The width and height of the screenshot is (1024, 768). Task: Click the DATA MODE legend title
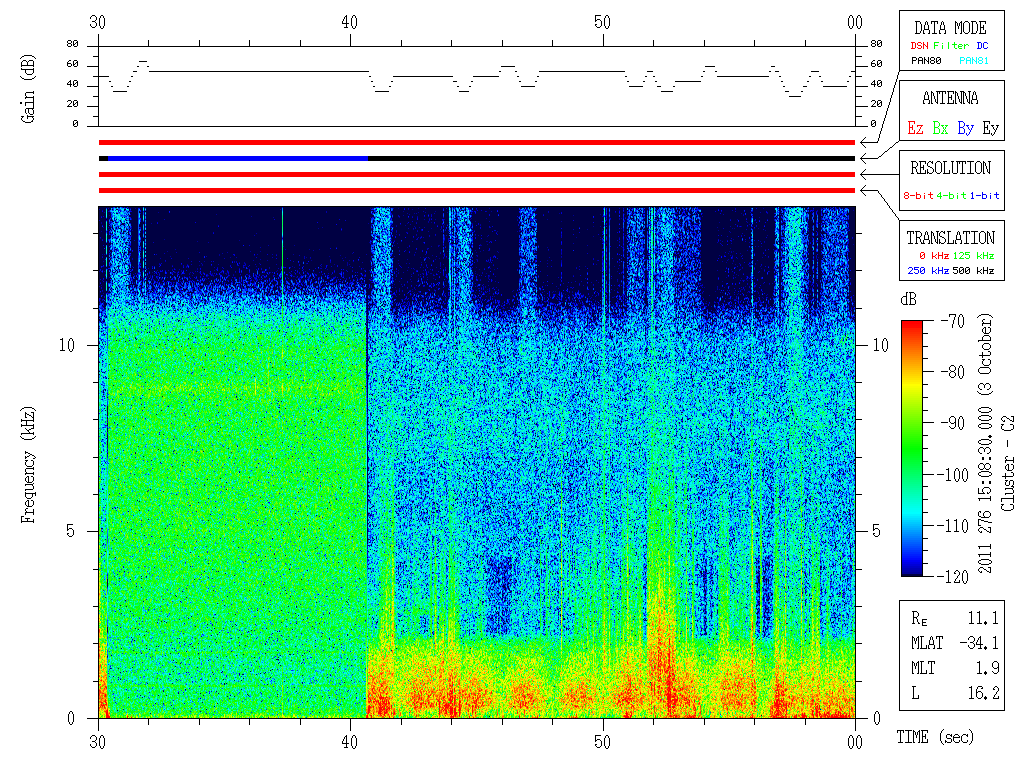[950, 28]
